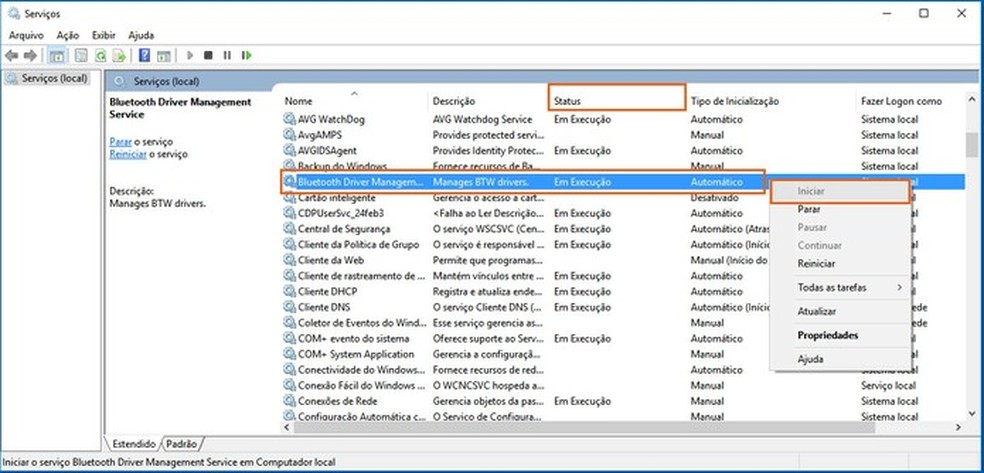Select the Cliente da Politica de Grupo row
The width and height of the screenshot is (984, 473).
(622, 244)
